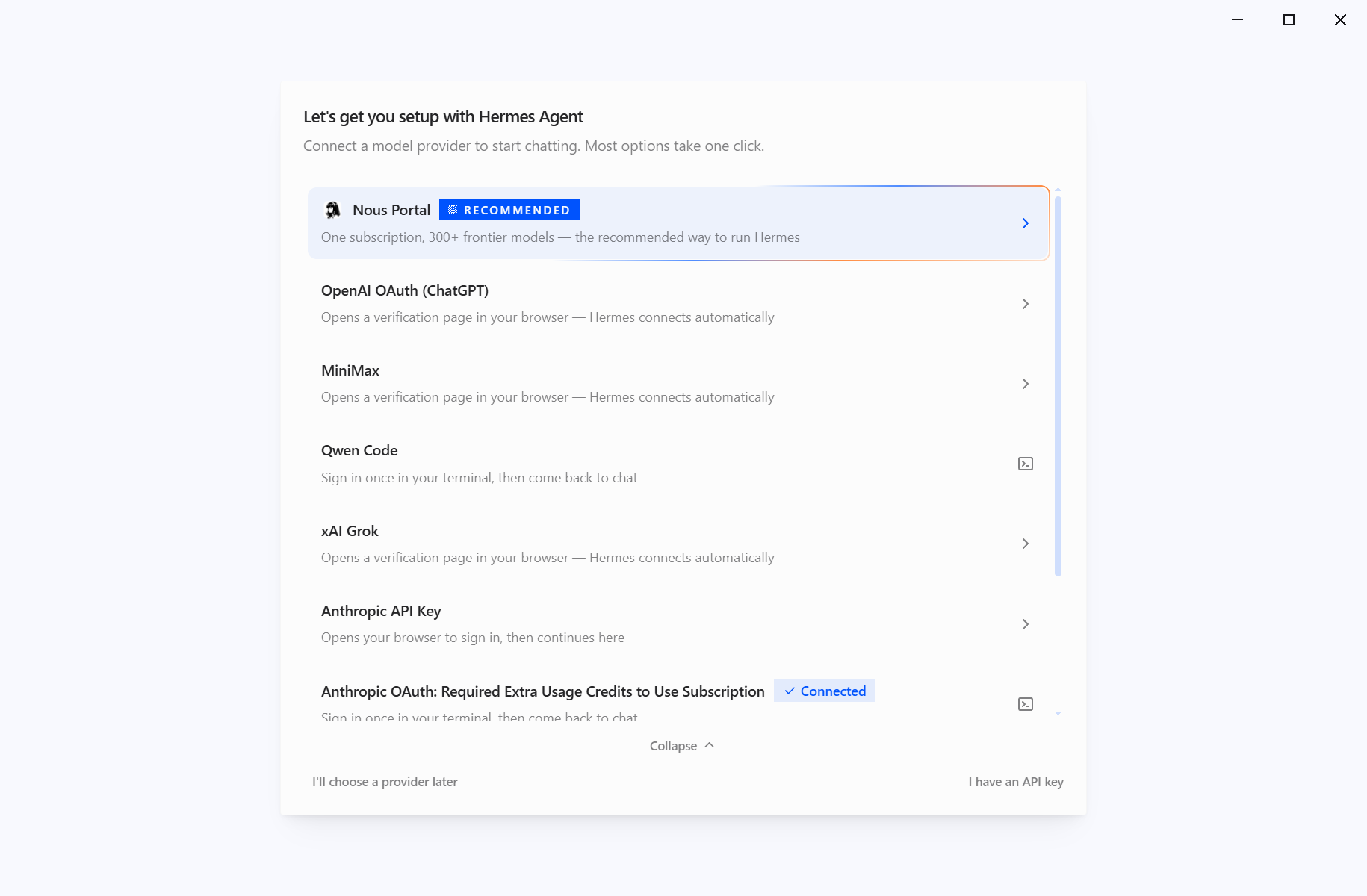Click the Qwen Code terminal icon
This screenshot has width=1367, height=896.
(1026, 464)
